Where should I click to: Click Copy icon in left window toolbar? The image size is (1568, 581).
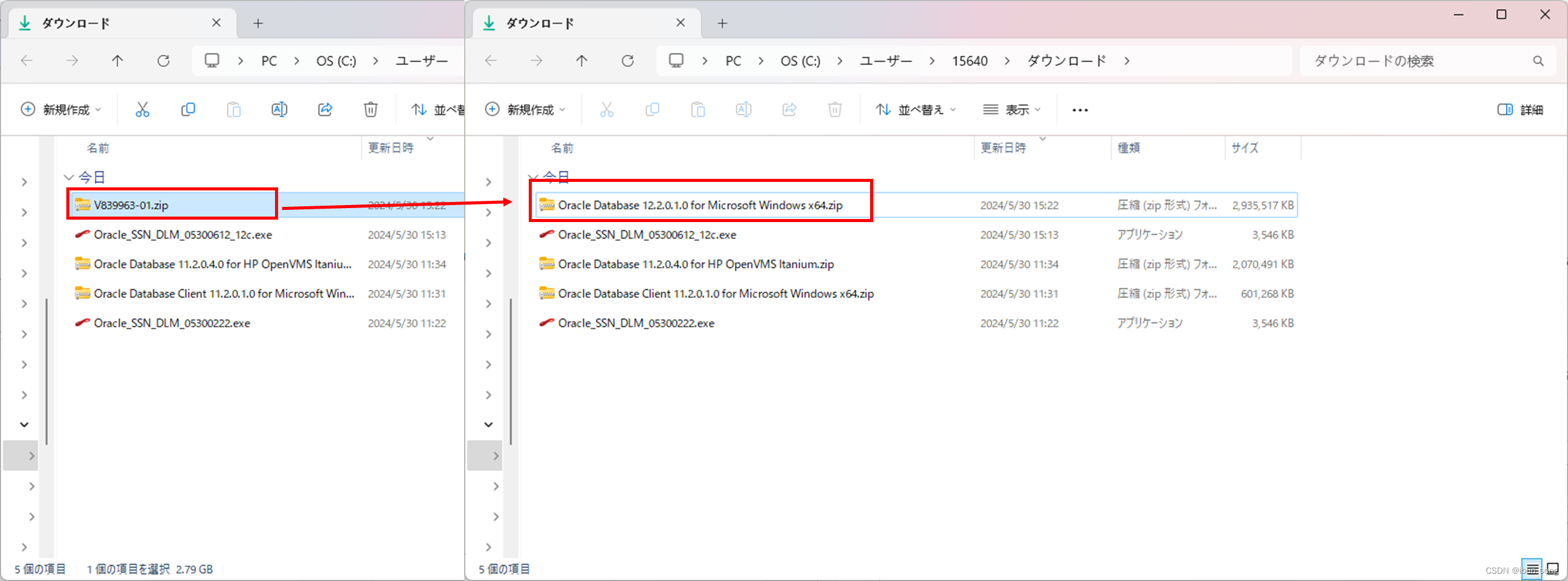click(x=188, y=110)
